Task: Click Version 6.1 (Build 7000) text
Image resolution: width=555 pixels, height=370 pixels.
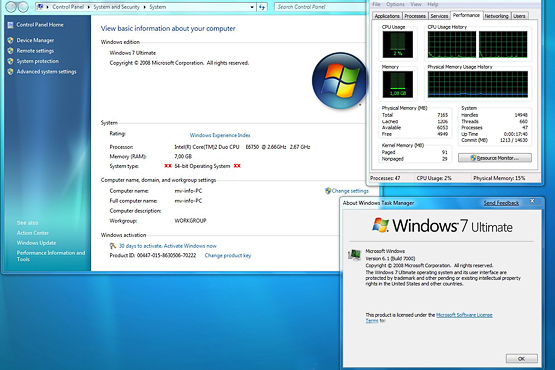Action: [x=390, y=258]
